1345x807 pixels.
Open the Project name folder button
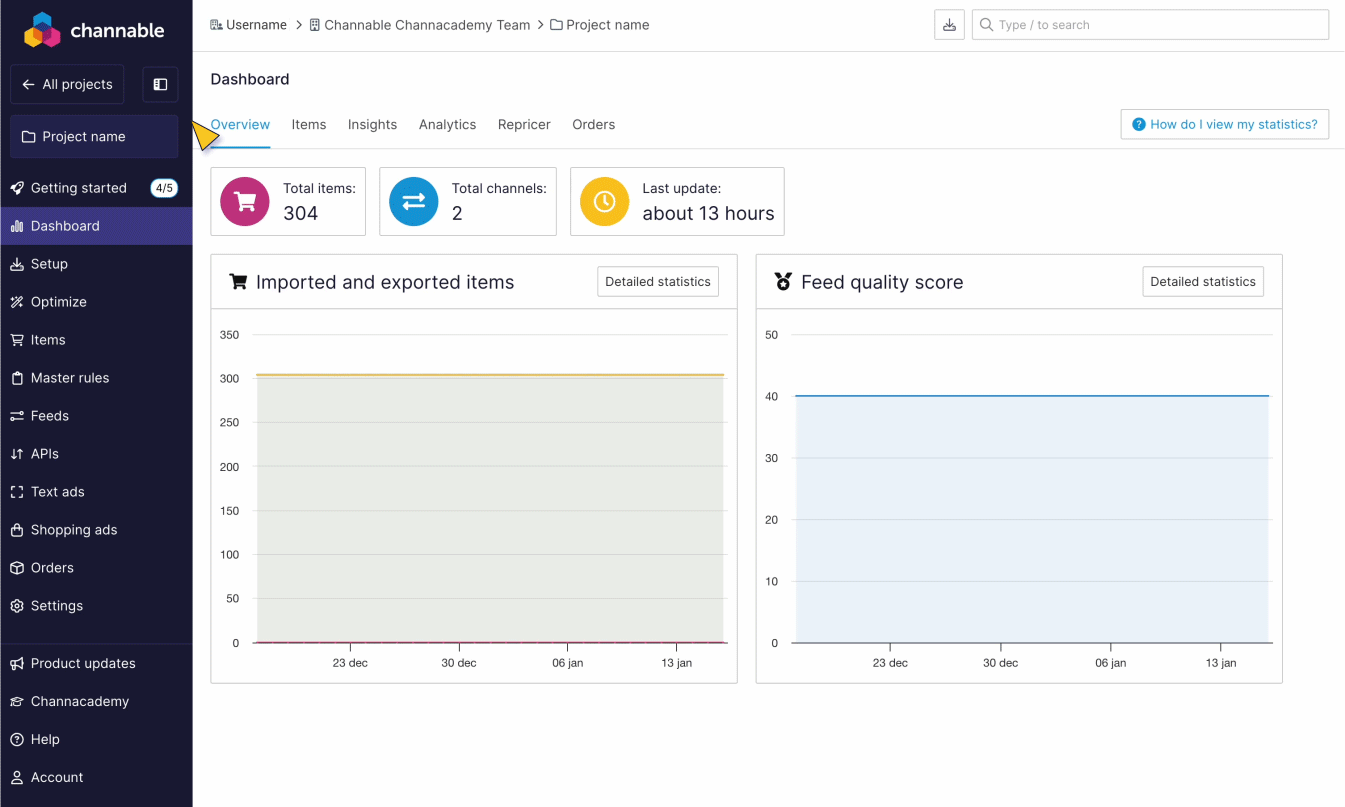[x=94, y=137]
